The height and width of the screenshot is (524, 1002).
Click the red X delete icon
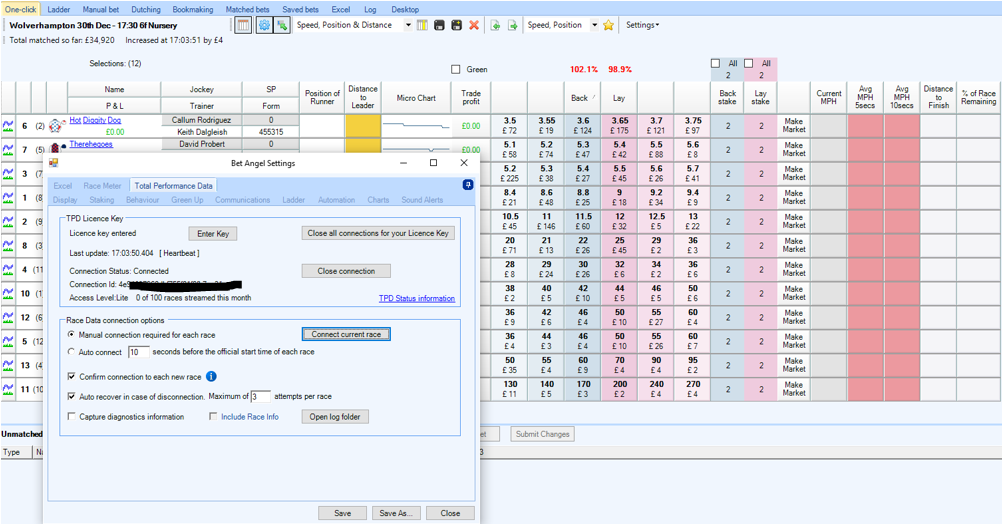(x=474, y=25)
